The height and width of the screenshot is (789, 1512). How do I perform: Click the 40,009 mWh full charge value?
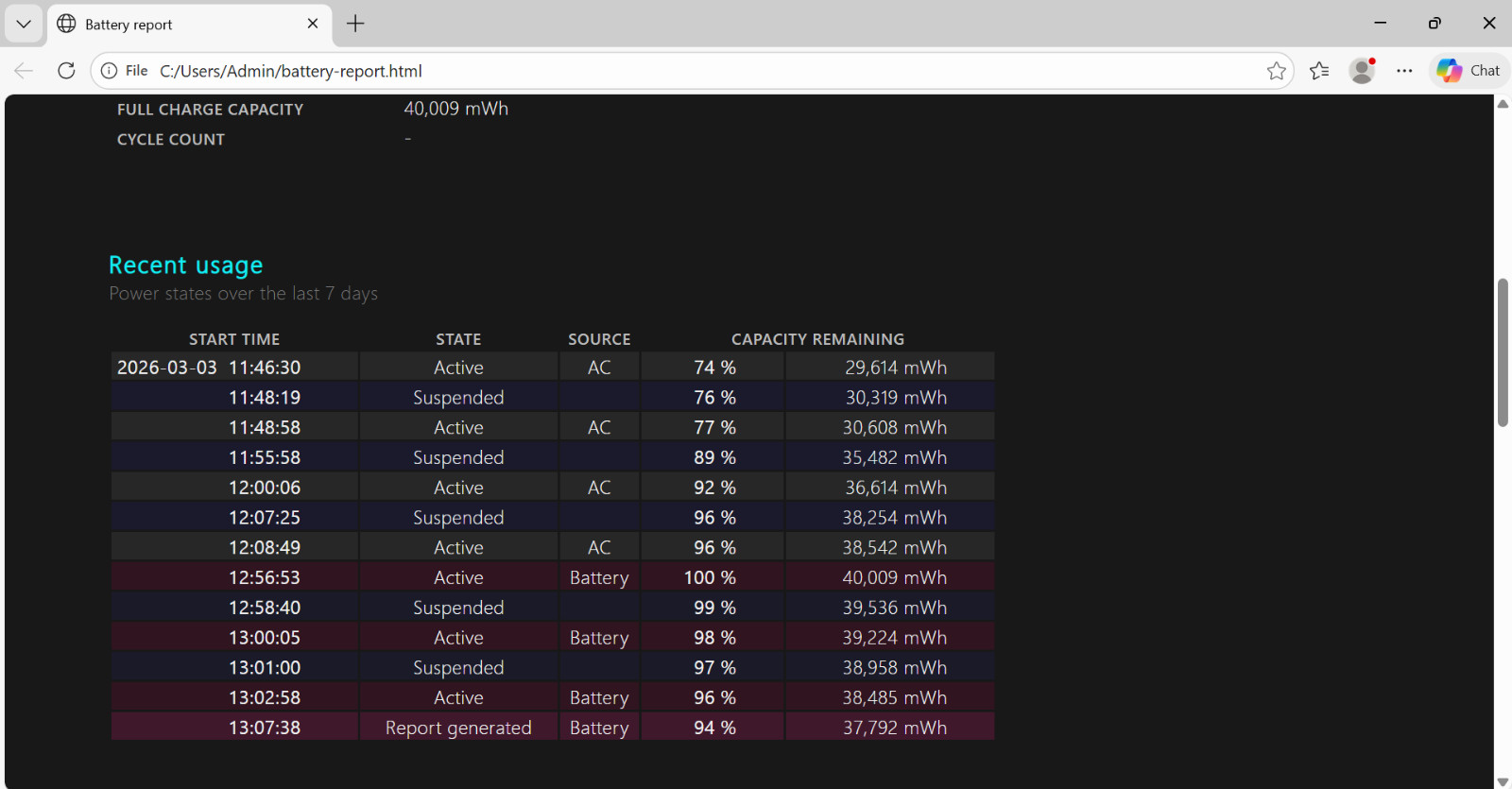pos(456,109)
